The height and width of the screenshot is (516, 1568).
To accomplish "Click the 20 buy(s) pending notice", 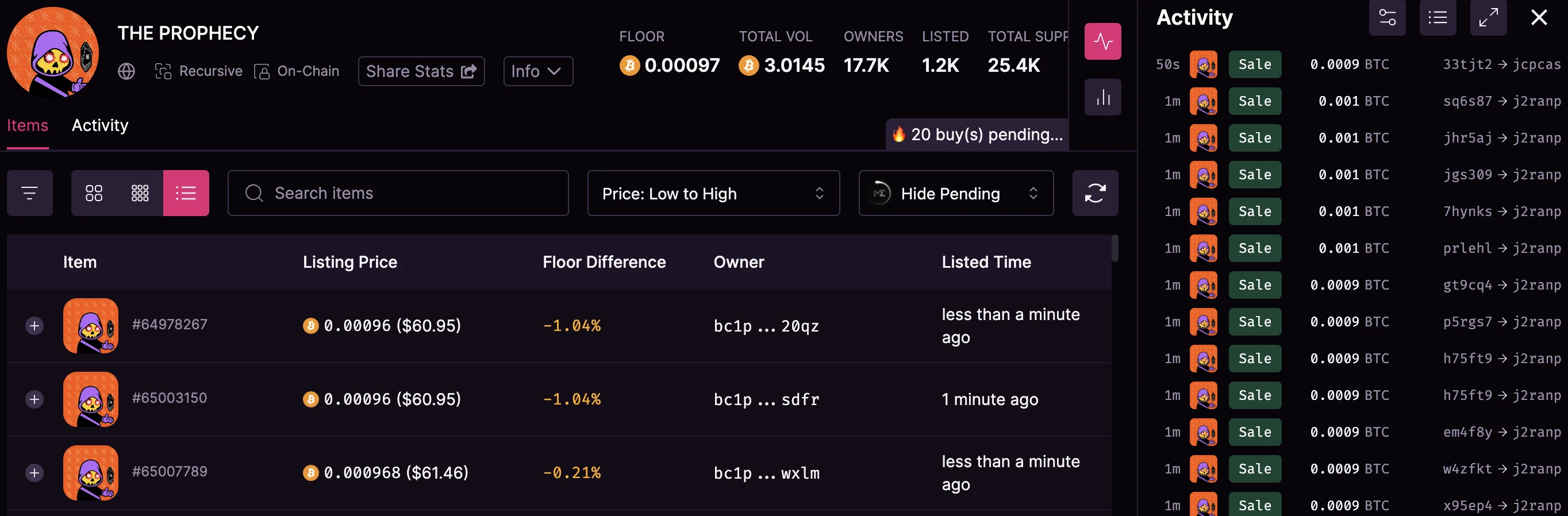I will 977,134.
